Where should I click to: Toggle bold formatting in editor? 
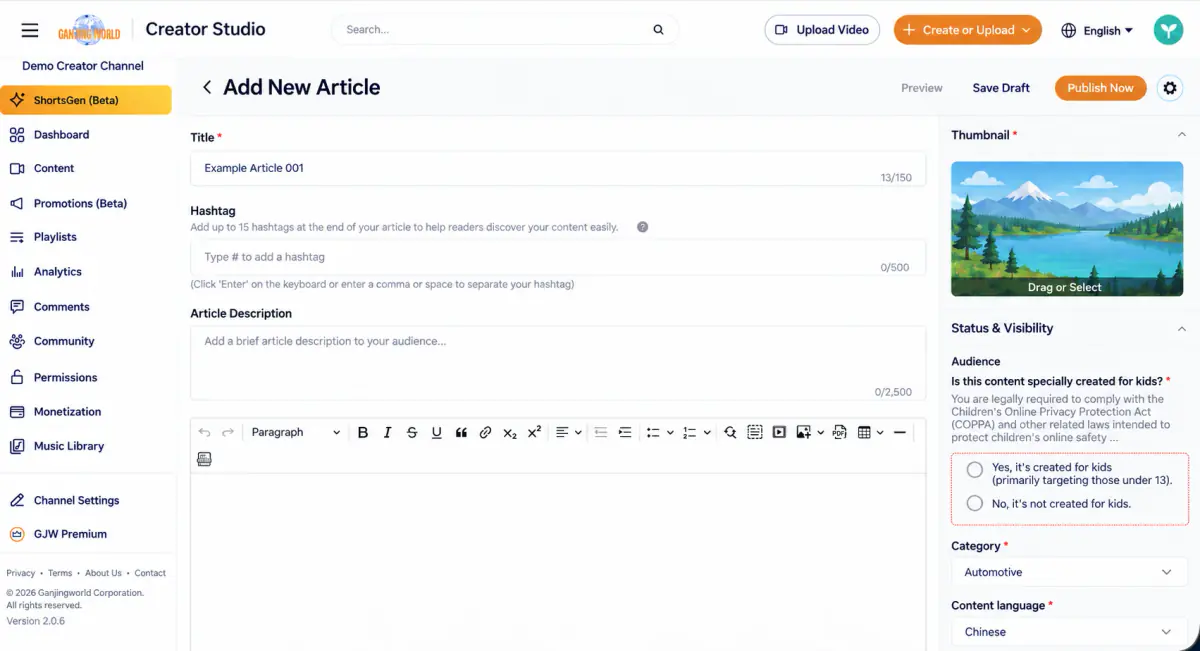pyautogui.click(x=363, y=432)
